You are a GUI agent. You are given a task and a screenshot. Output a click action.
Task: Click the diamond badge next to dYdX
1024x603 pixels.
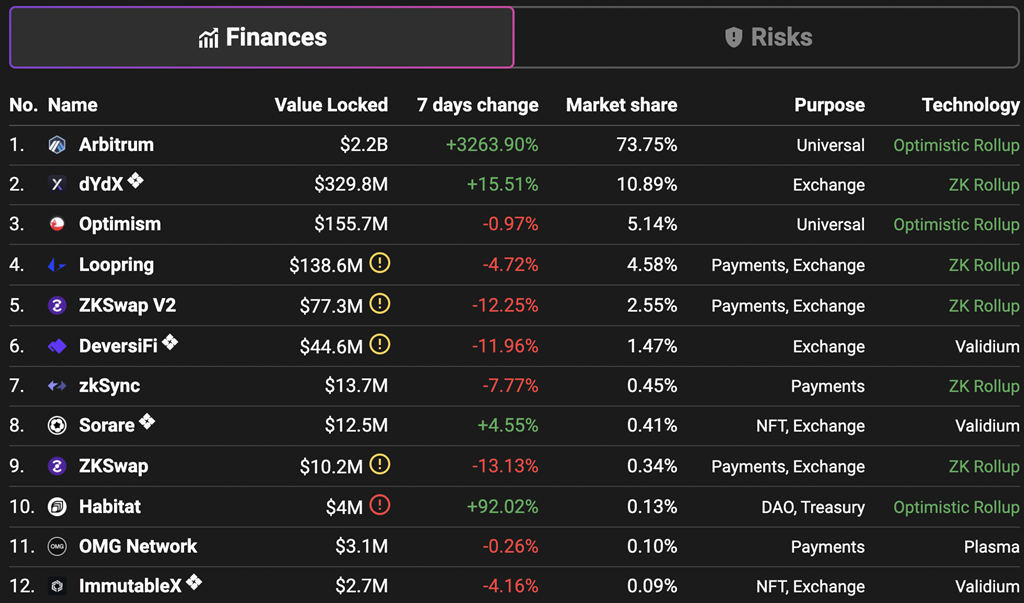pos(135,180)
